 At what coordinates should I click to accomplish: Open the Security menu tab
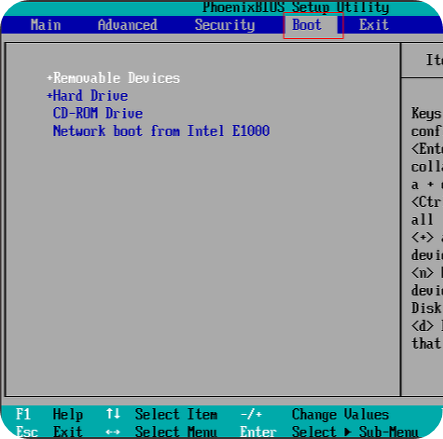(x=225, y=25)
